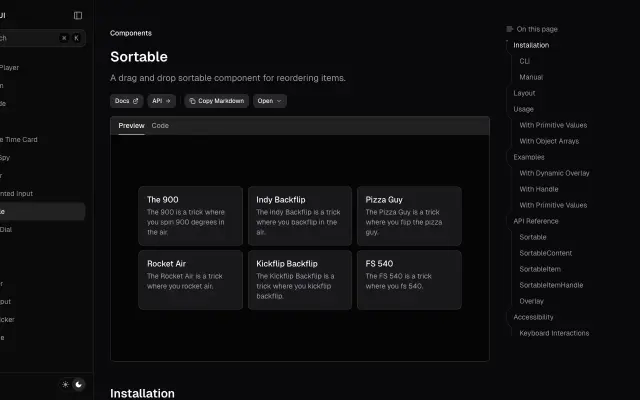Open With Dynamic Overlay outline link
This screenshot has width=640, height=400.
point(554,173)
